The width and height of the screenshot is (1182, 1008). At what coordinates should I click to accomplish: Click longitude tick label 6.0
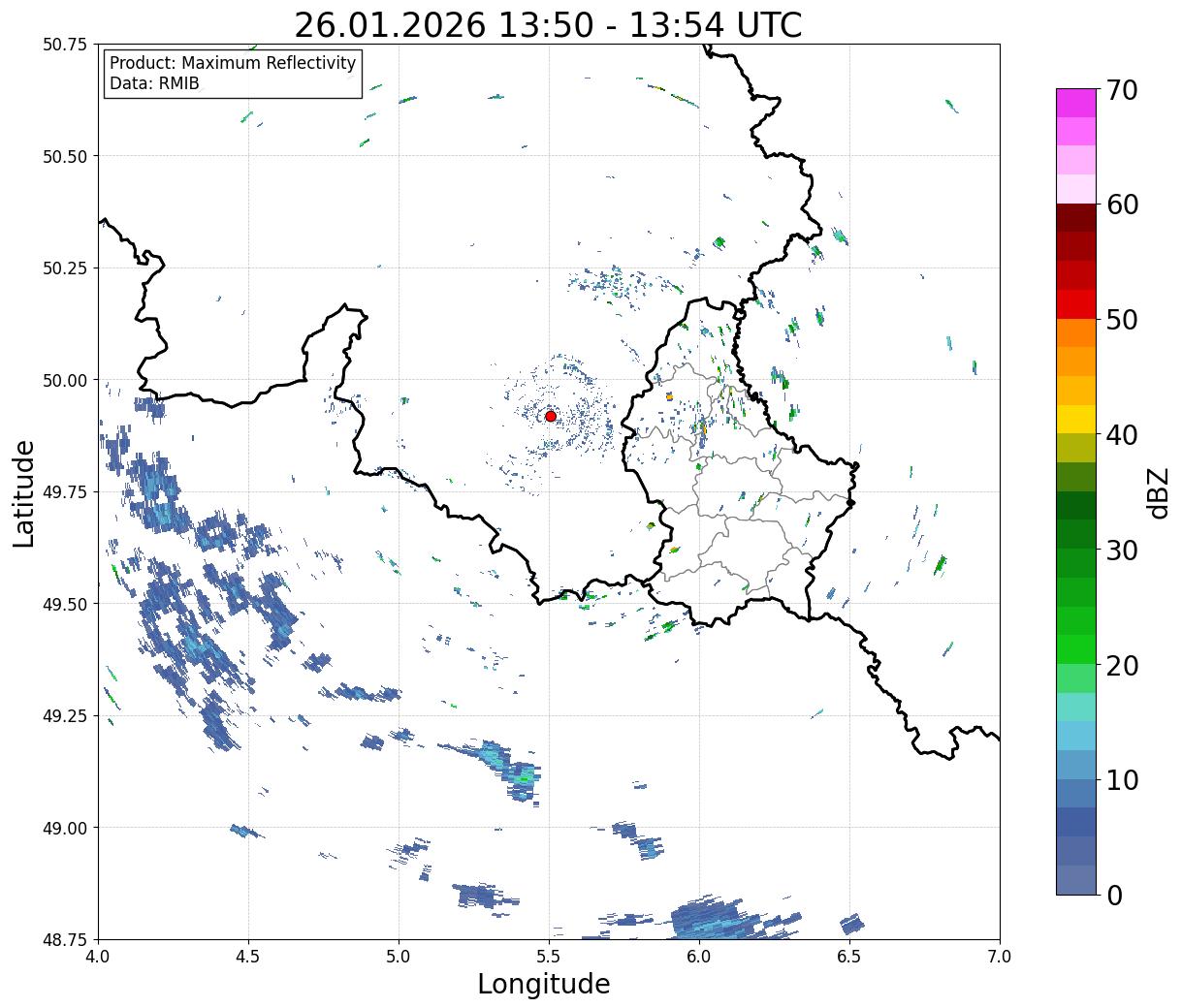(699, 957)
